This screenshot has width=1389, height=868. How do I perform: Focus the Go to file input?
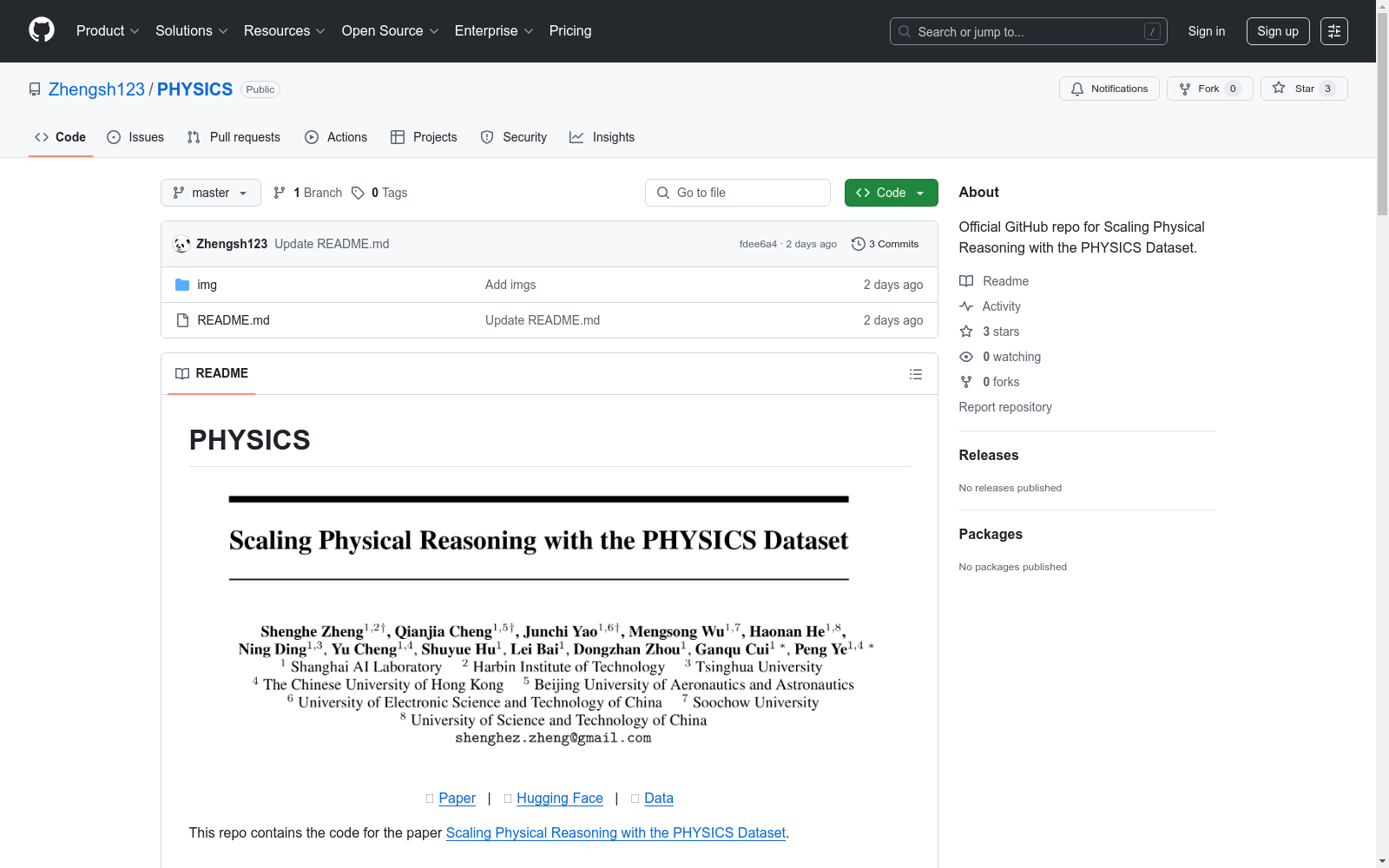coord(738,193)
